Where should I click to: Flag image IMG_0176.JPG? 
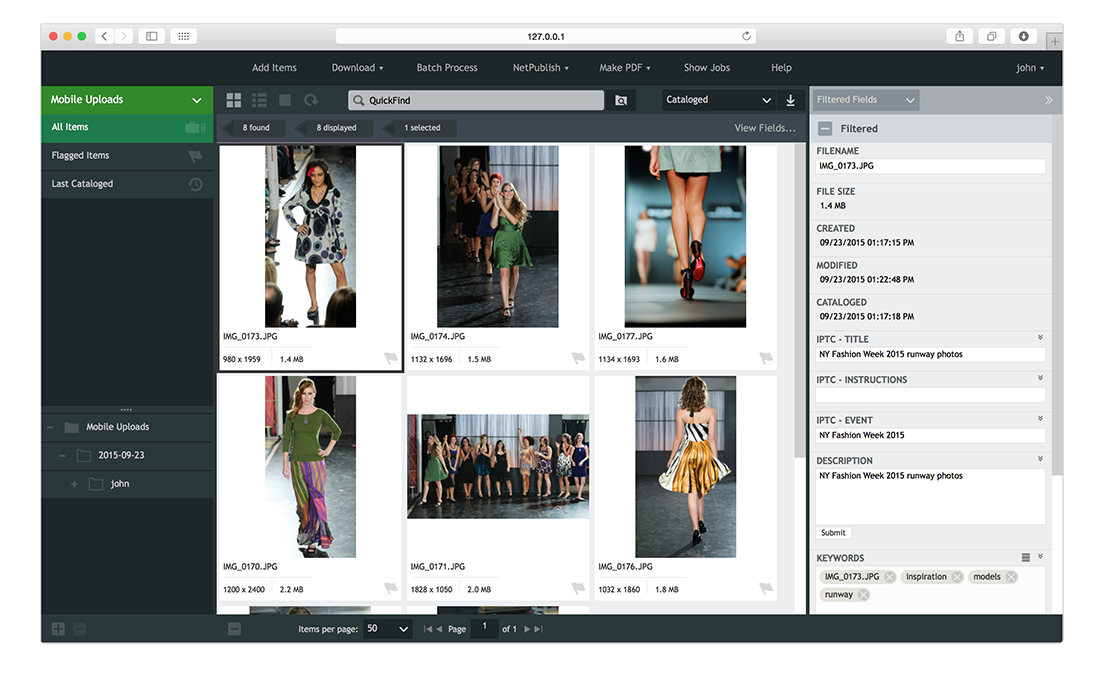click(766, 588)
